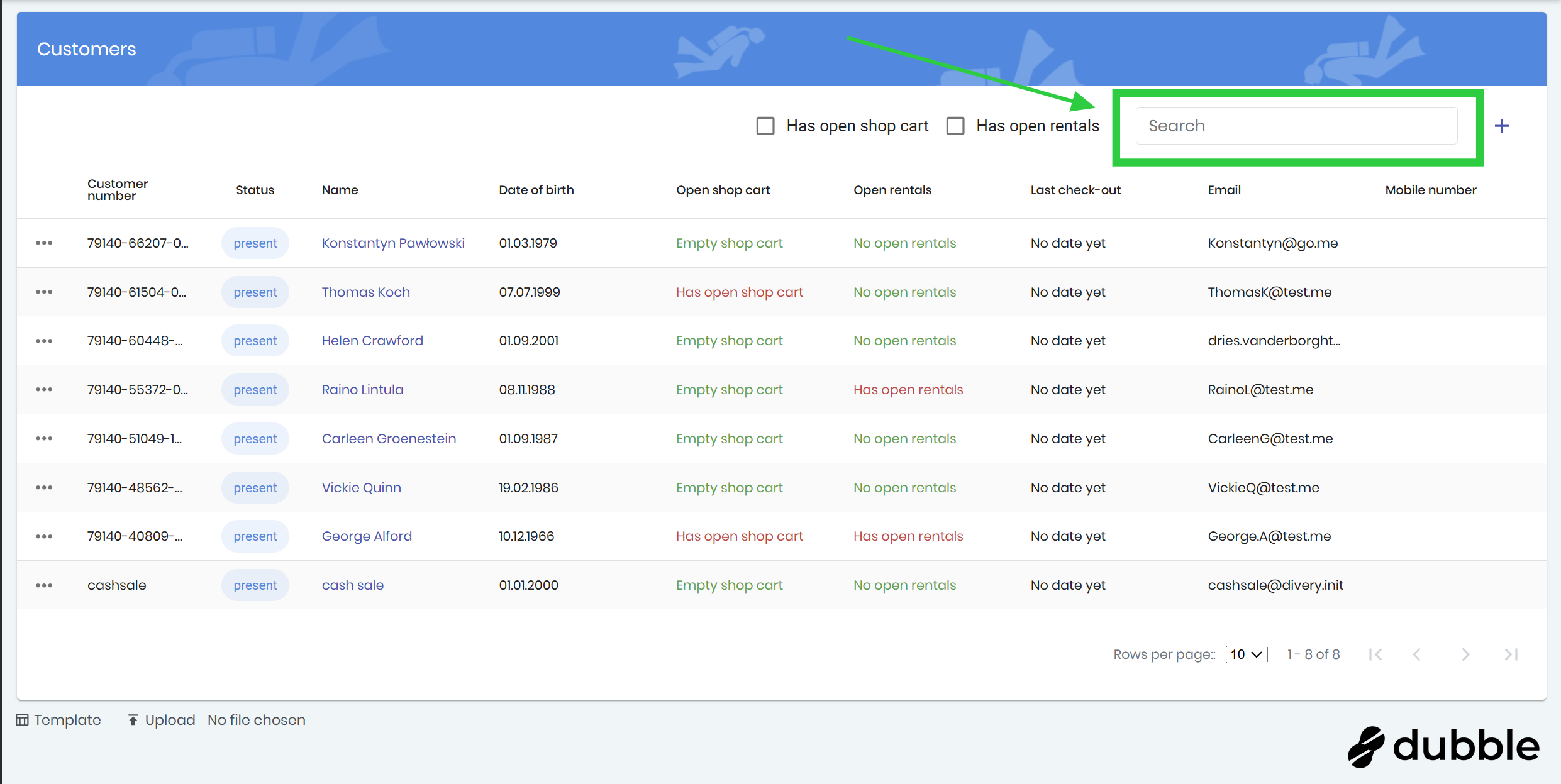Click the plus icon to add customer
The image size is (1561, 784).
tap(1501, 126)
